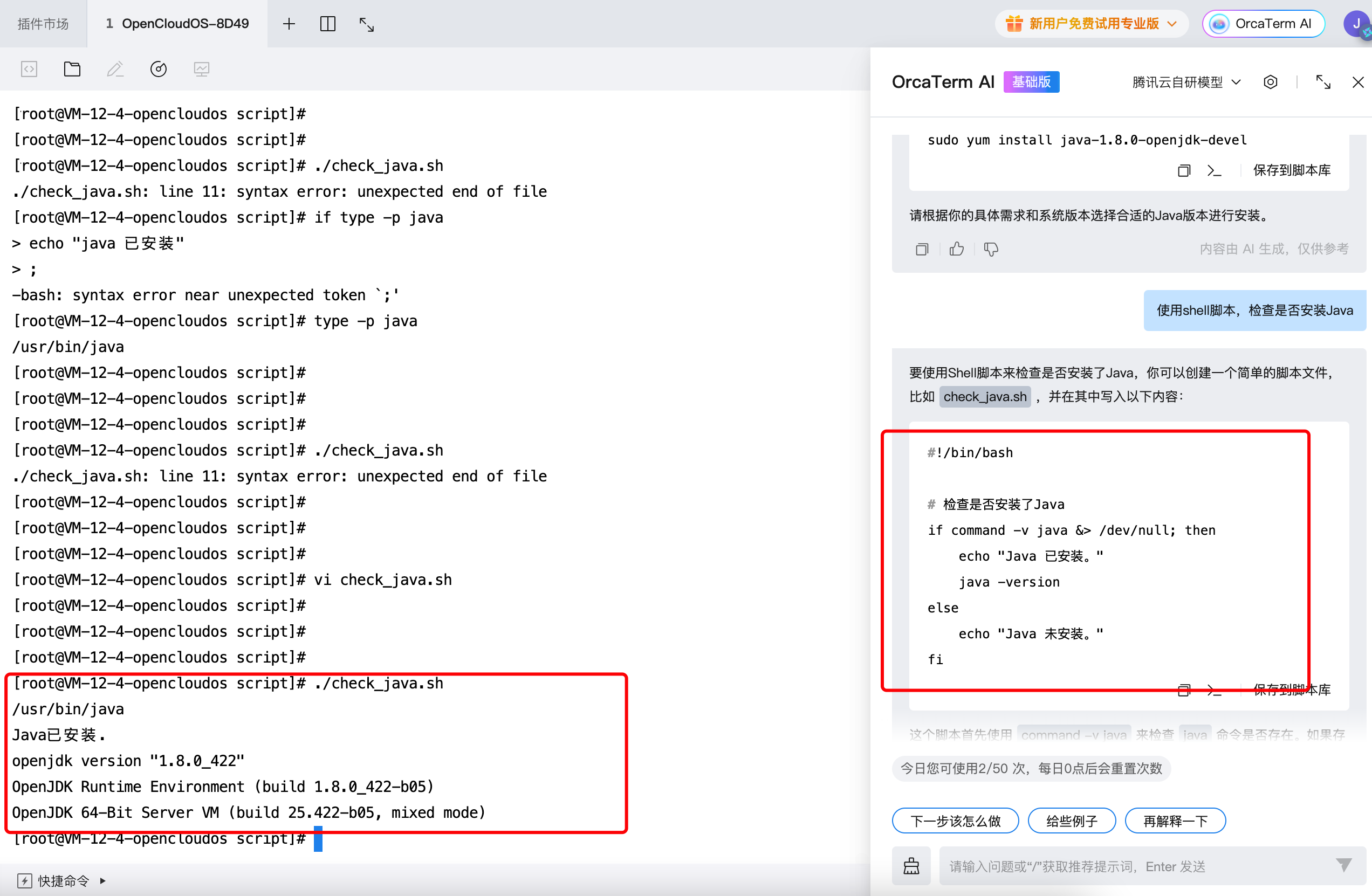Run the check_java.sh script in terminal
Screen dimensions: 1372x896
(1214, 690)
